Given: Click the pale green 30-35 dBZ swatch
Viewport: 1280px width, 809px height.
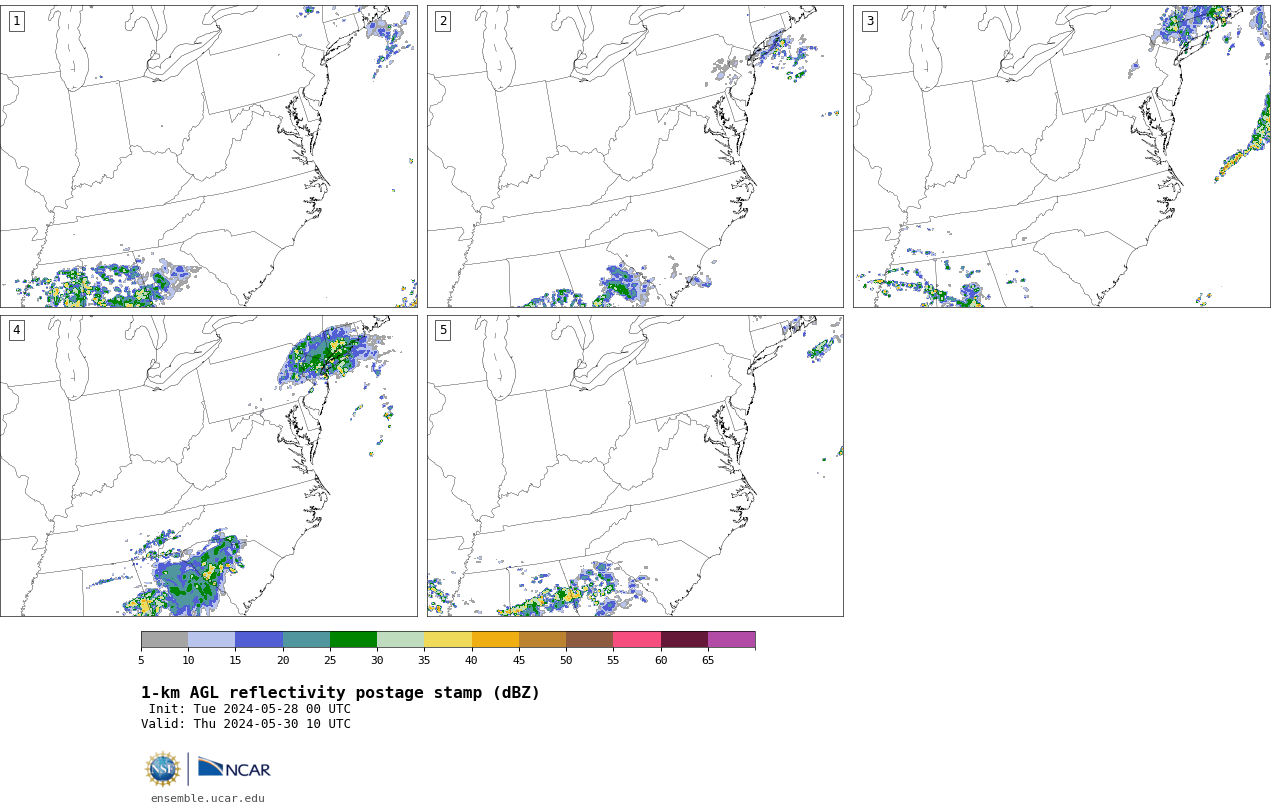Looking at the screenshot, I should point(401,640).
